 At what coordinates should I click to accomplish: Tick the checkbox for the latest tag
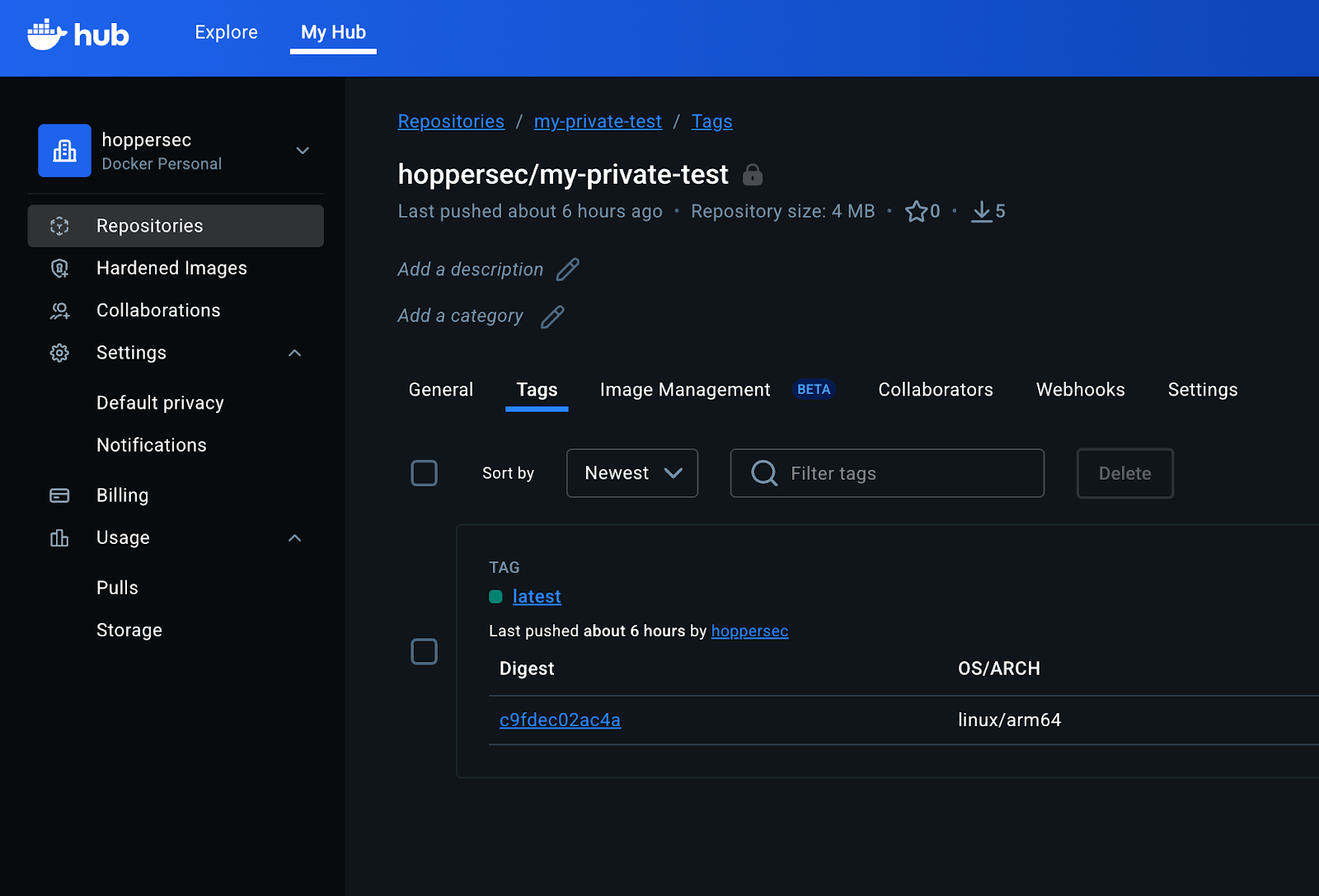424,652
